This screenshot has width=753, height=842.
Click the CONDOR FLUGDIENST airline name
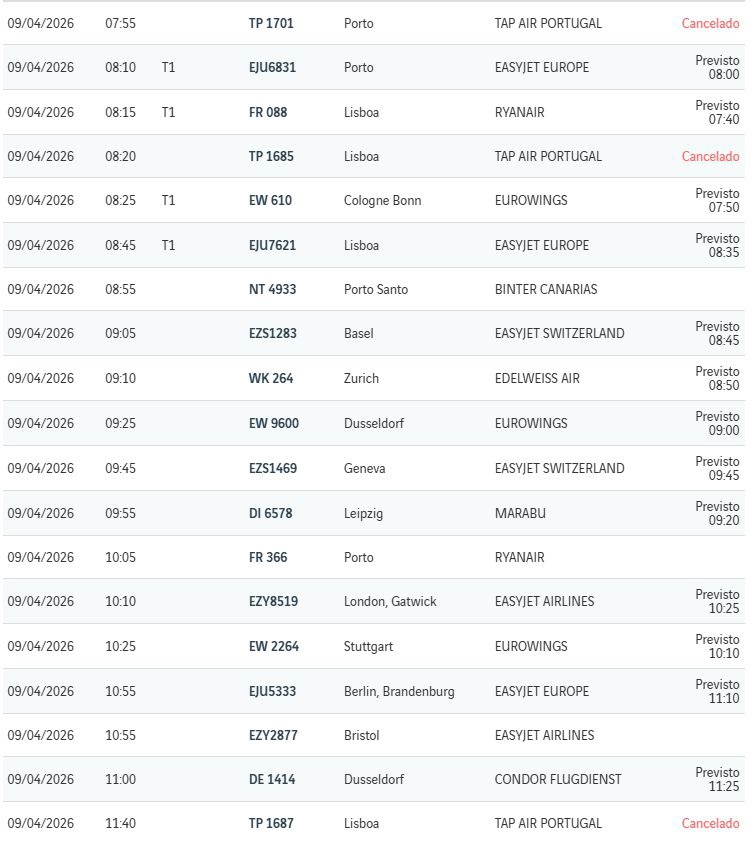coord(558,780)
